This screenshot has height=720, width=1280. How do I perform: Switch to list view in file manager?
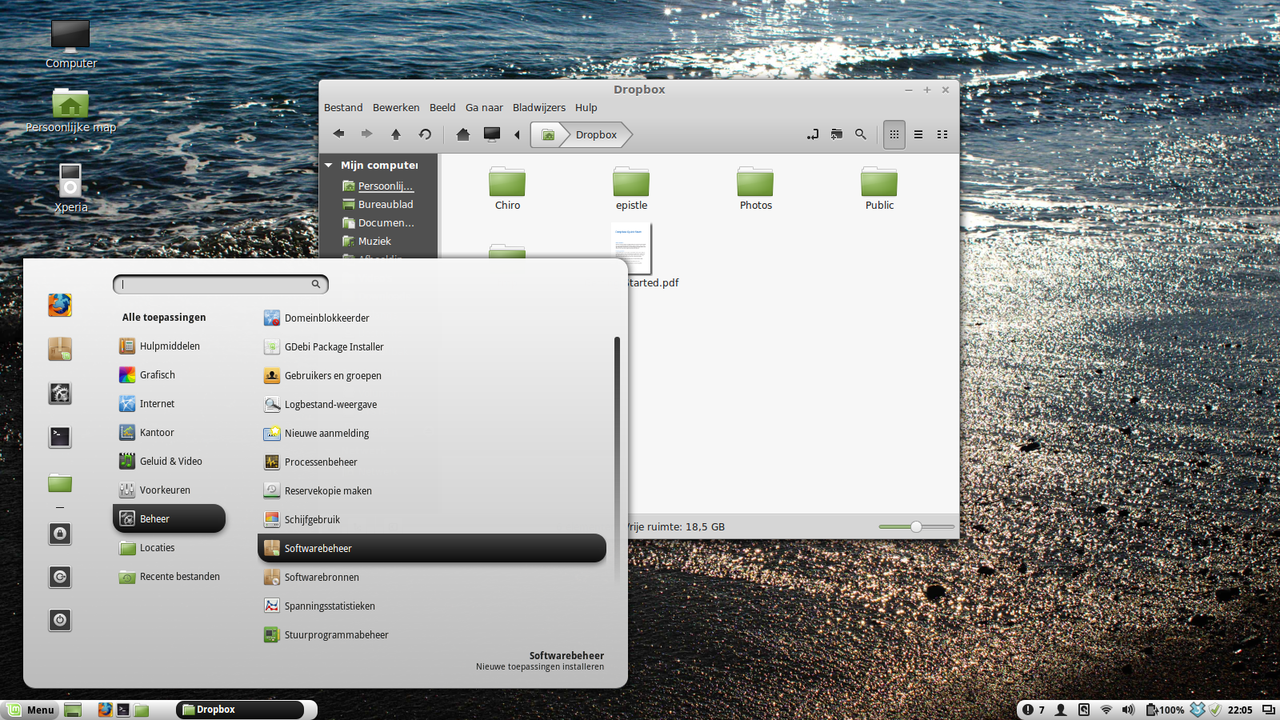(x=918, y=134)
